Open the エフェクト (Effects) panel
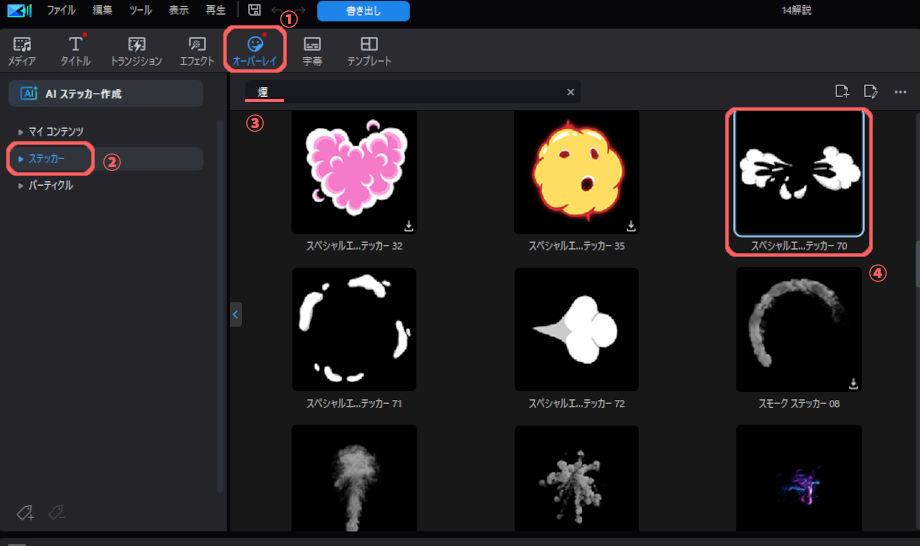 [x=196, y=51]
